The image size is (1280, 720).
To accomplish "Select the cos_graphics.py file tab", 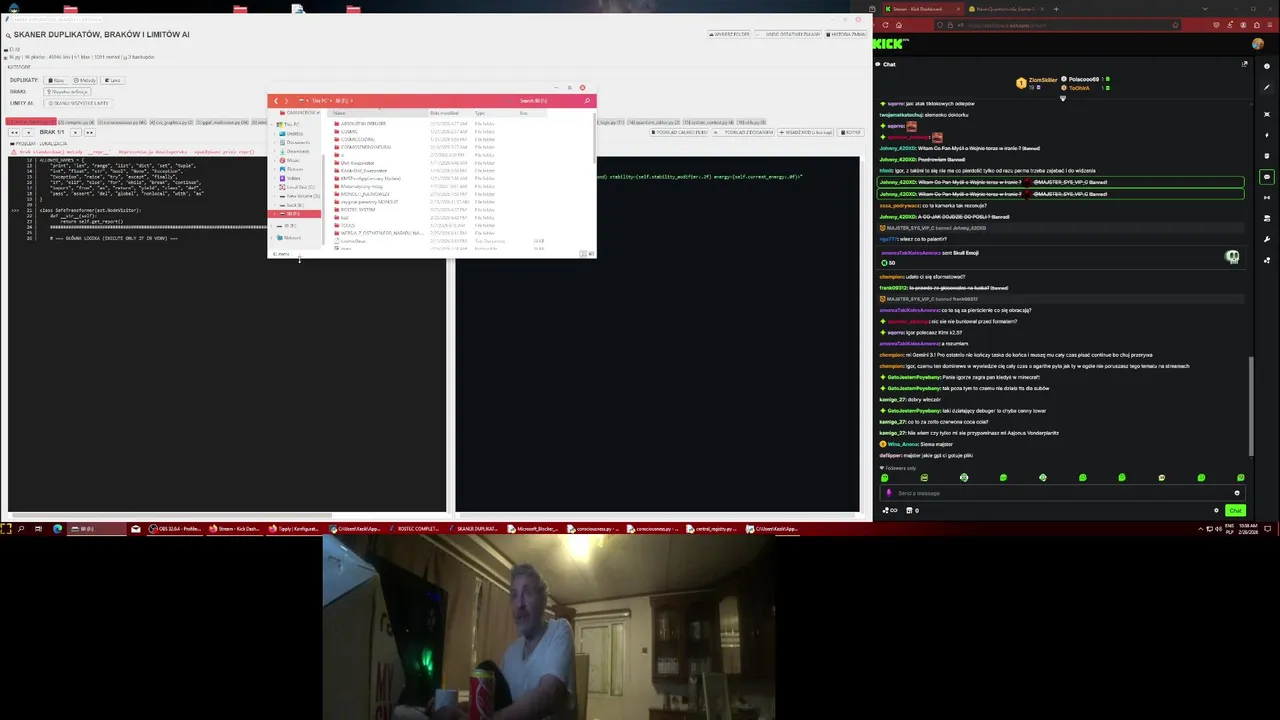I will point(172,122).
